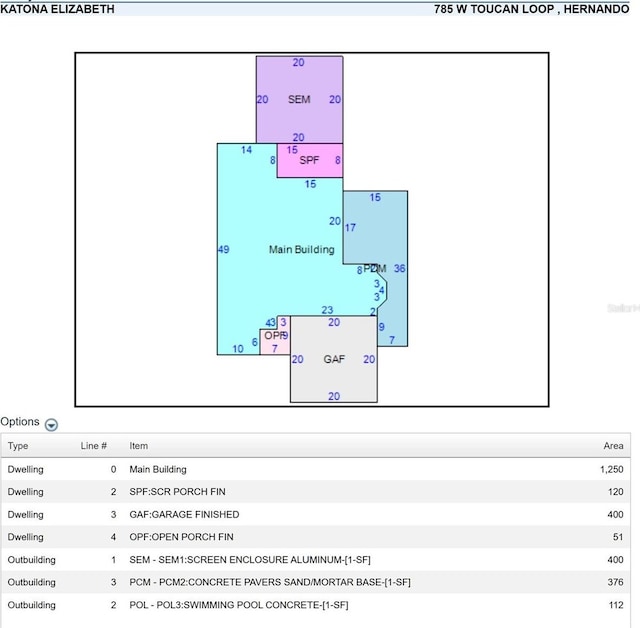Select SEM1:SCREEN ENCLOSURE ALUMINUM row
This screenshot has width=640, height=628.
point(316,560)
